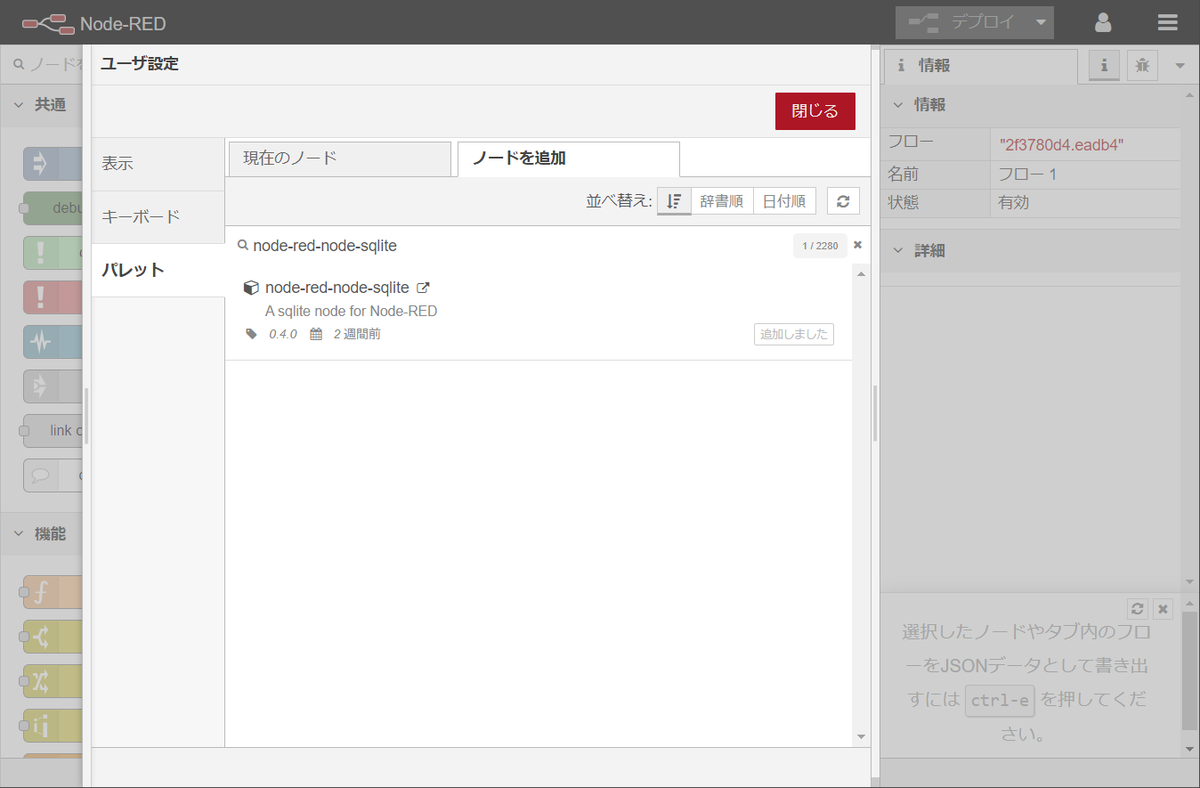Click the ctrl-e keyboard shortcut hint
1200x788 pixels.
pyautogui.click(x=1000, y=700)
